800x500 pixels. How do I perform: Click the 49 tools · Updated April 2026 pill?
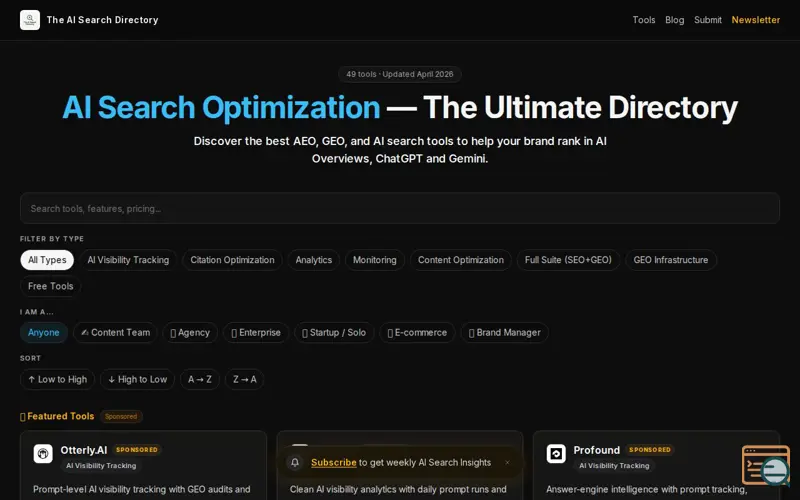(x=399, y=74)
